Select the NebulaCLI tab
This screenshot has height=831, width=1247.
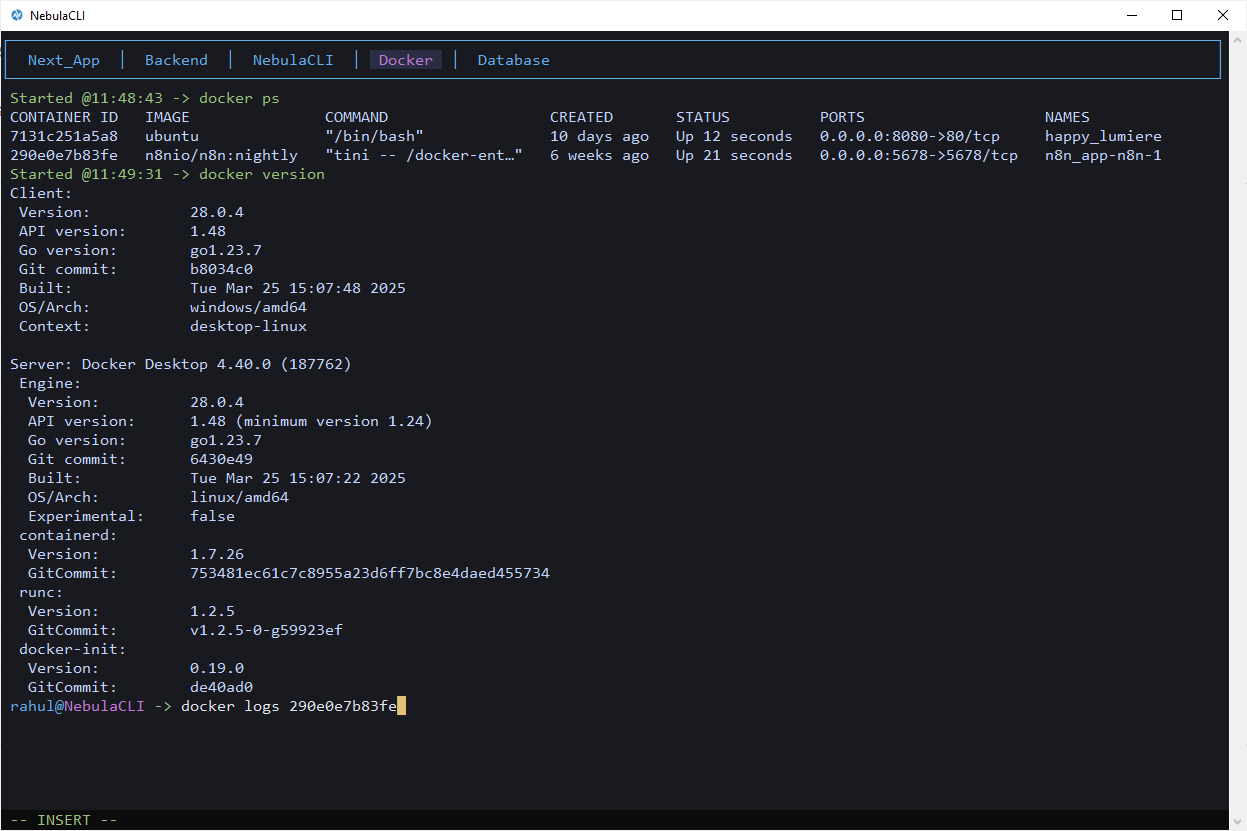pyautogui.click(x=293, y=60)
